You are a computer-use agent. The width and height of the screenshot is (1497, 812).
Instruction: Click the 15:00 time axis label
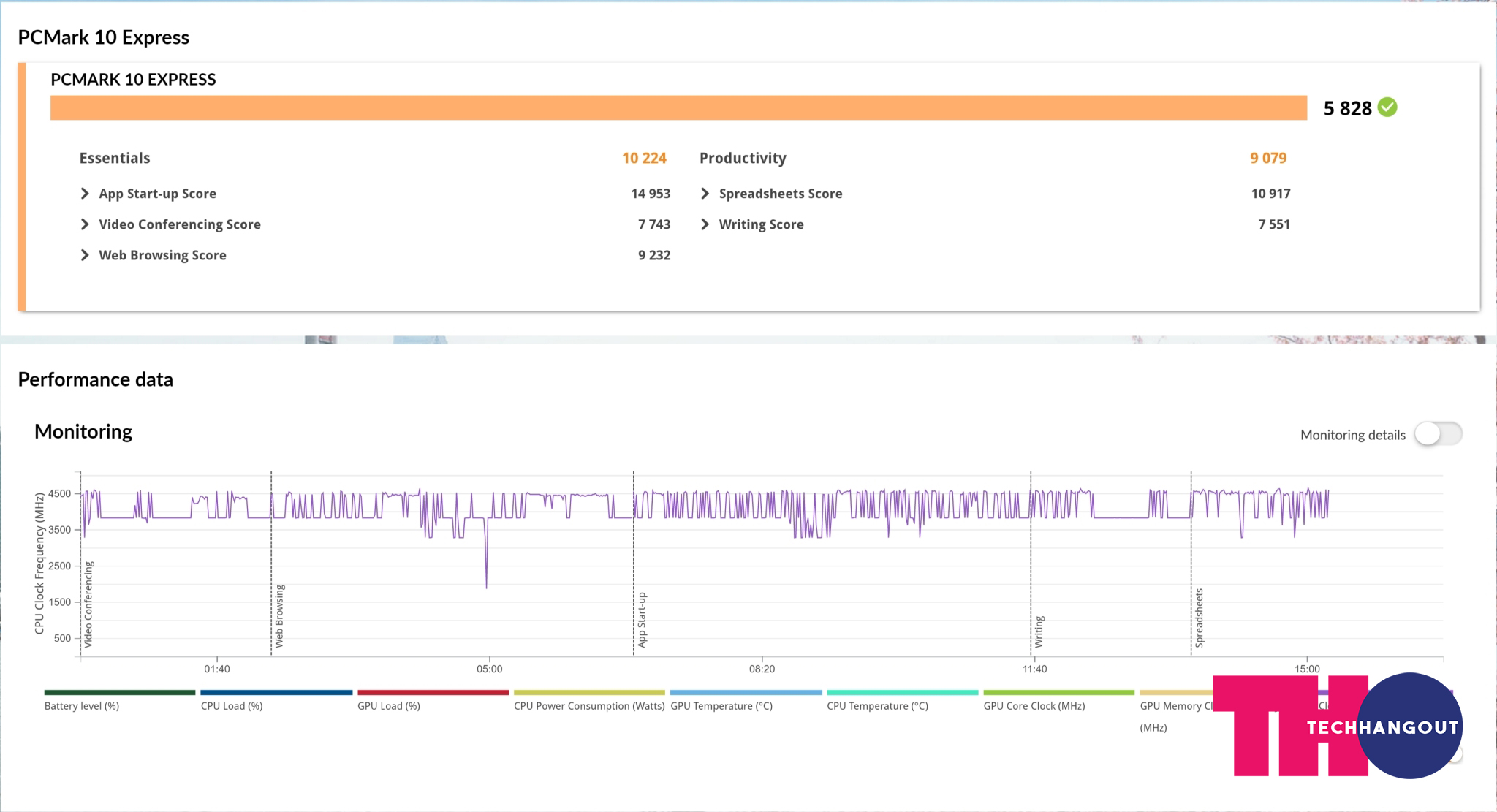pyautogui.click(x=1307, y=669)
